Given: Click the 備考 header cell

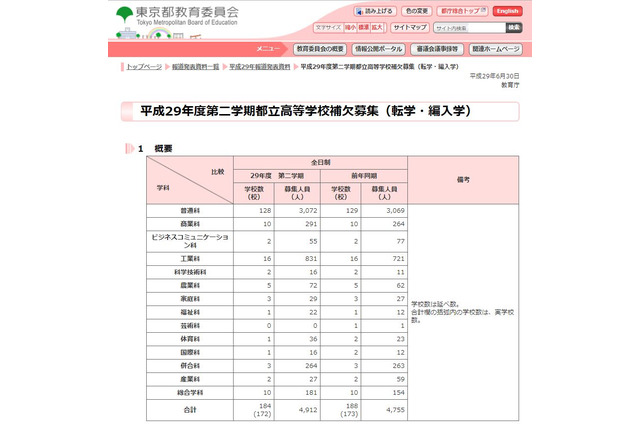Looking at the screenshot, I should [463, 180].
